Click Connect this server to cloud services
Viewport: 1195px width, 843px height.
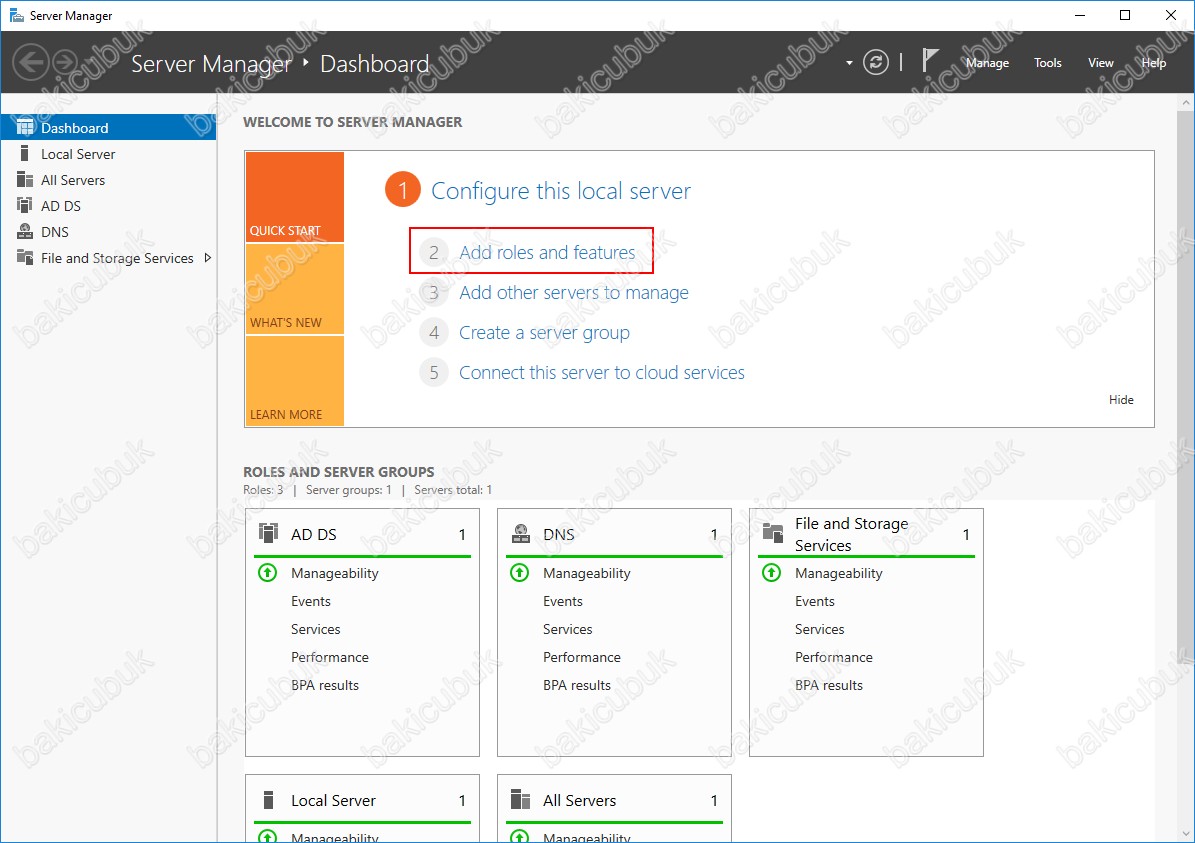tap(601, 373)
